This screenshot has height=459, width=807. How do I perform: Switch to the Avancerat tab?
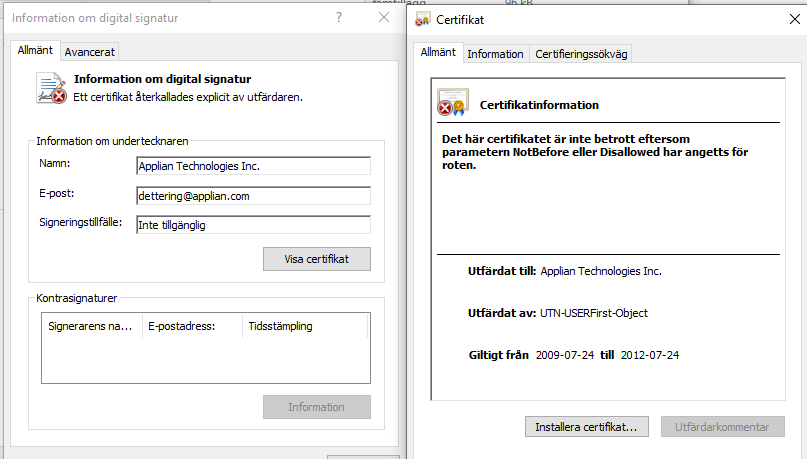point(90,52)
